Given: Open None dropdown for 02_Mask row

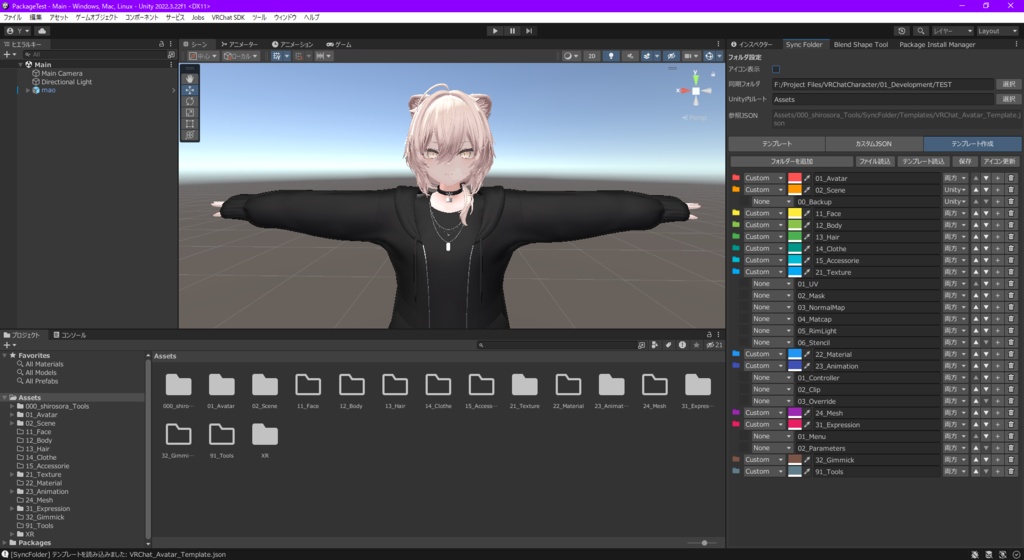Looking at the screenshot, I should coord(772,296).
